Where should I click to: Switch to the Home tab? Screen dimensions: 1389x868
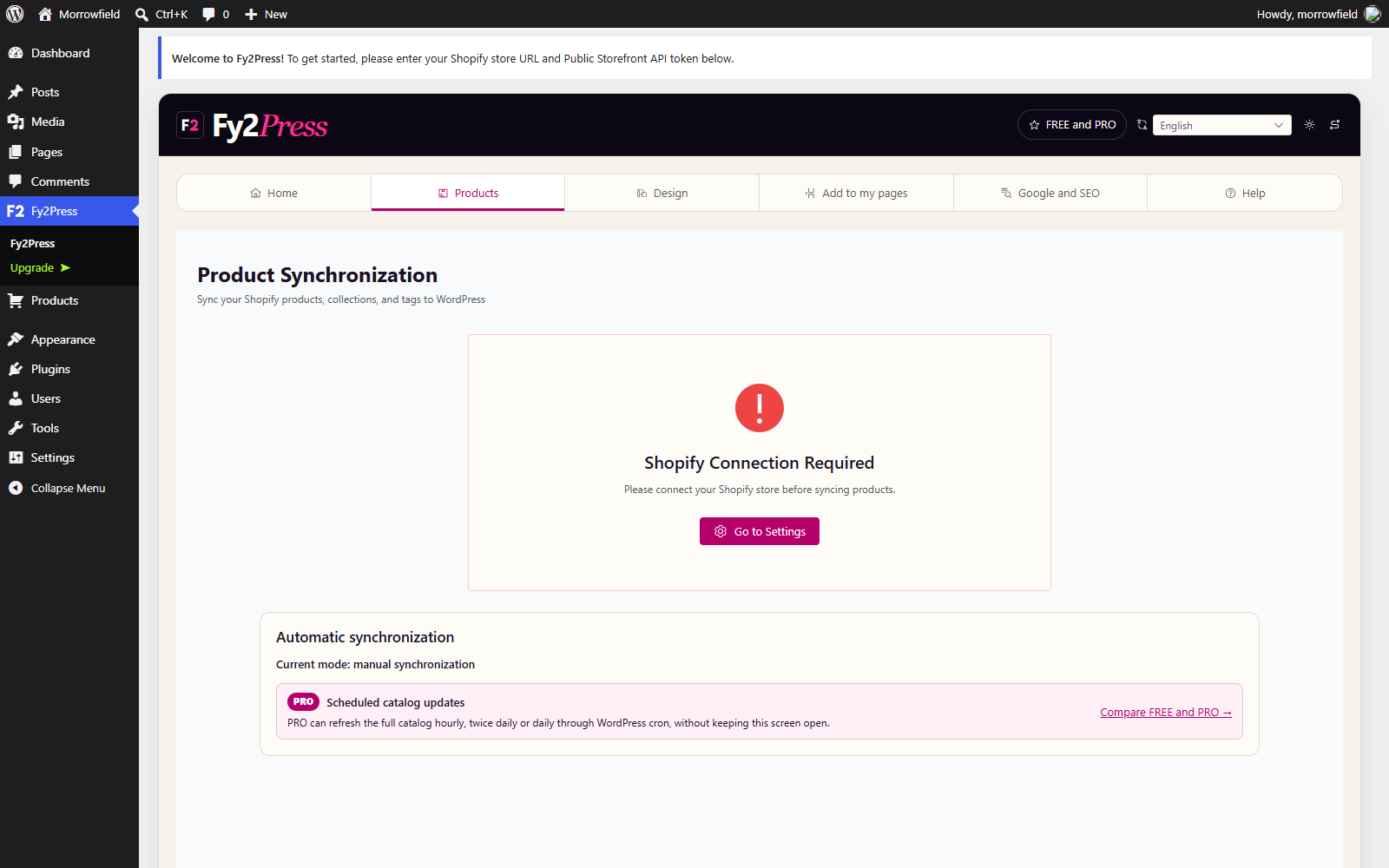click(x=274, y=193)
